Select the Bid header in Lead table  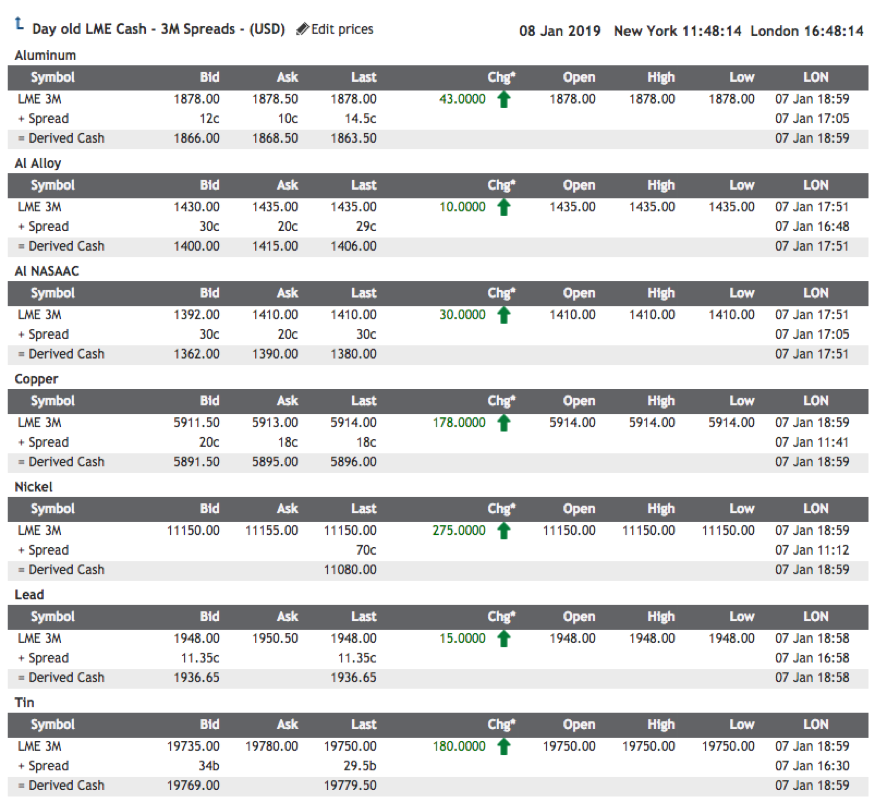[209, 617]
